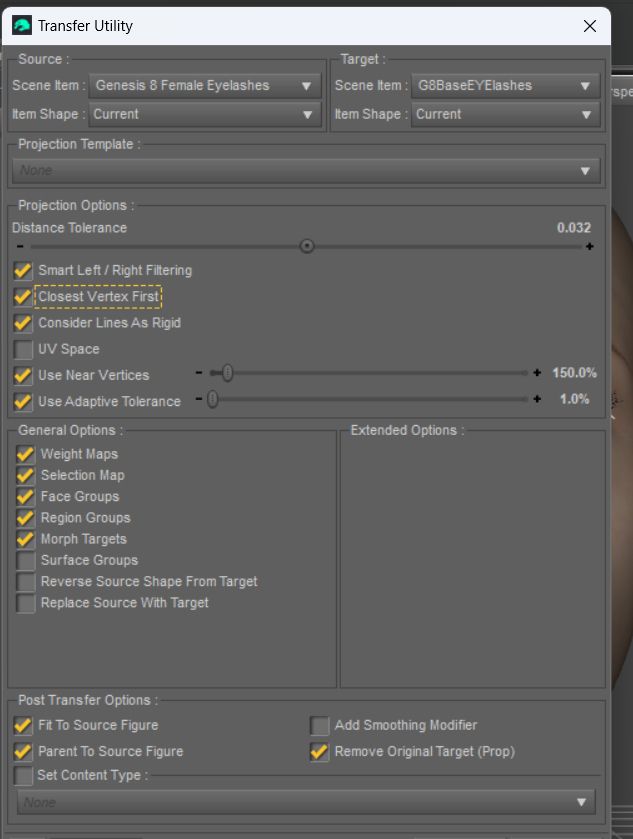
Task: Toggle the Weight Maps option
Action: click(25, 454)
